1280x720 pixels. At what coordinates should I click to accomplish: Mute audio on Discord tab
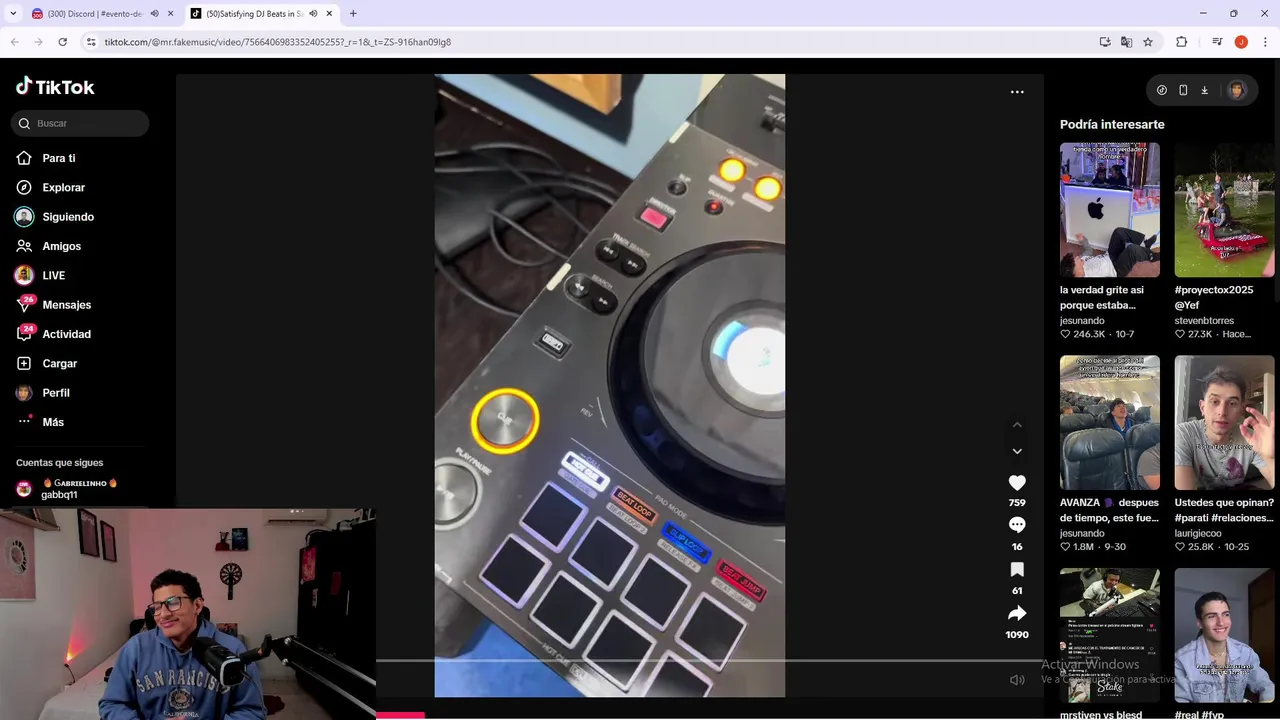coord(154,14)
